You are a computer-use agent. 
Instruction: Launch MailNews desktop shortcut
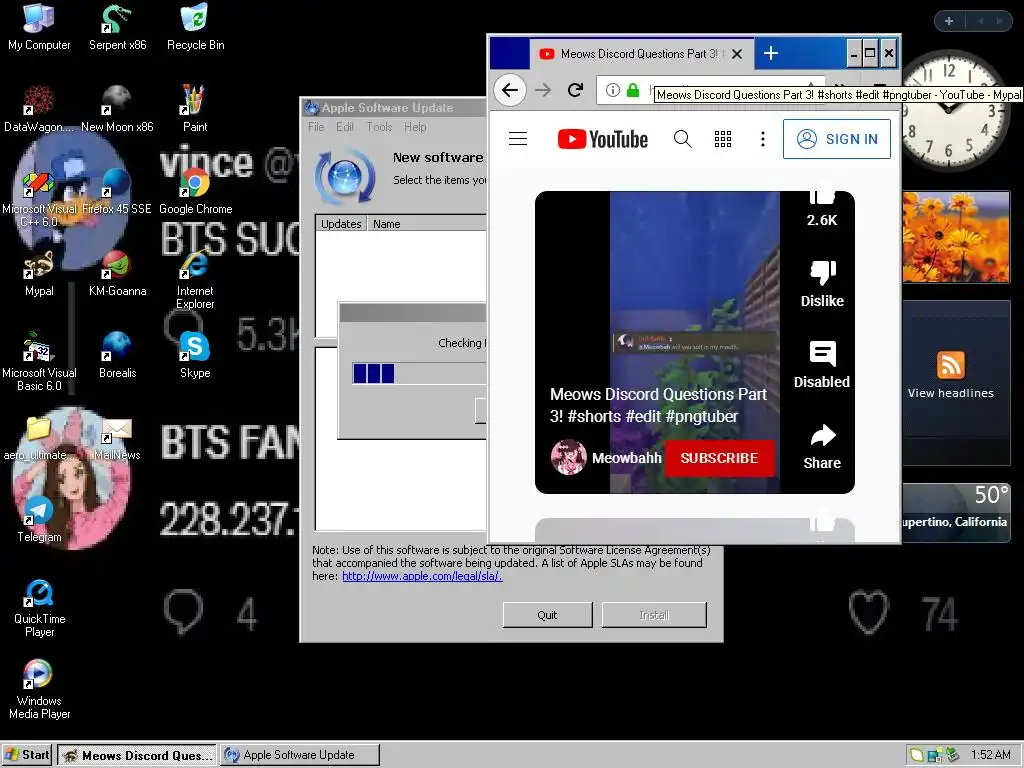click(x=117, y=436)
